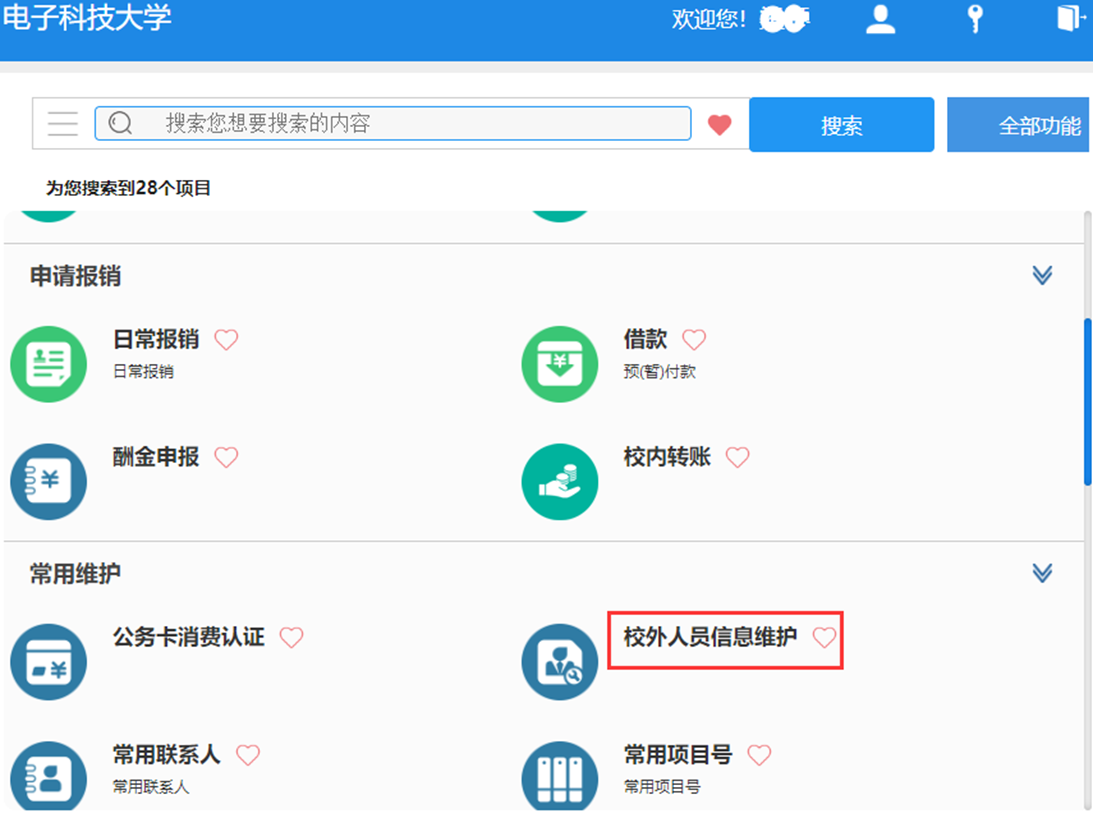Click the 校内转账 hand-with-coins icon
This screenshot has width=1093, height=818.
coord(560,482)
